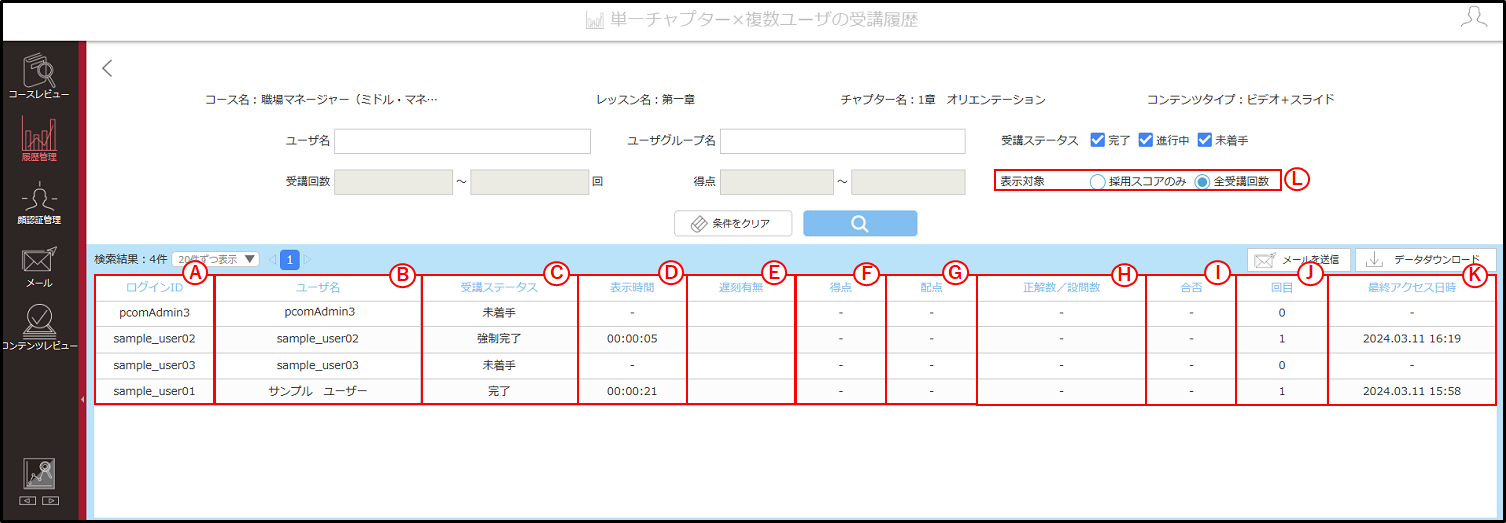Click the 強制完了 status cell
This screenshot has width=1506, height=523.
pyautogui.click(x=499, y=338)
